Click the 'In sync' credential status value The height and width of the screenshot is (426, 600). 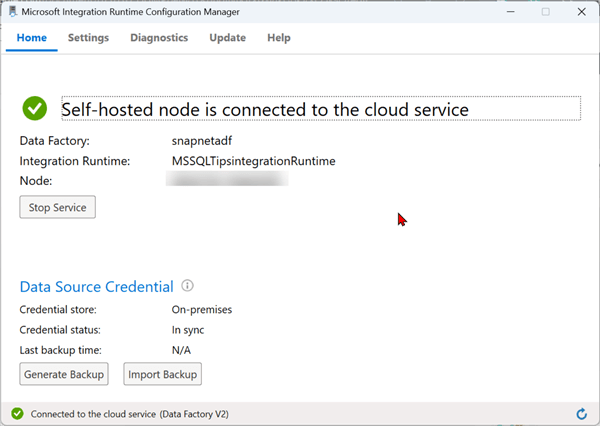pos(188,330)
